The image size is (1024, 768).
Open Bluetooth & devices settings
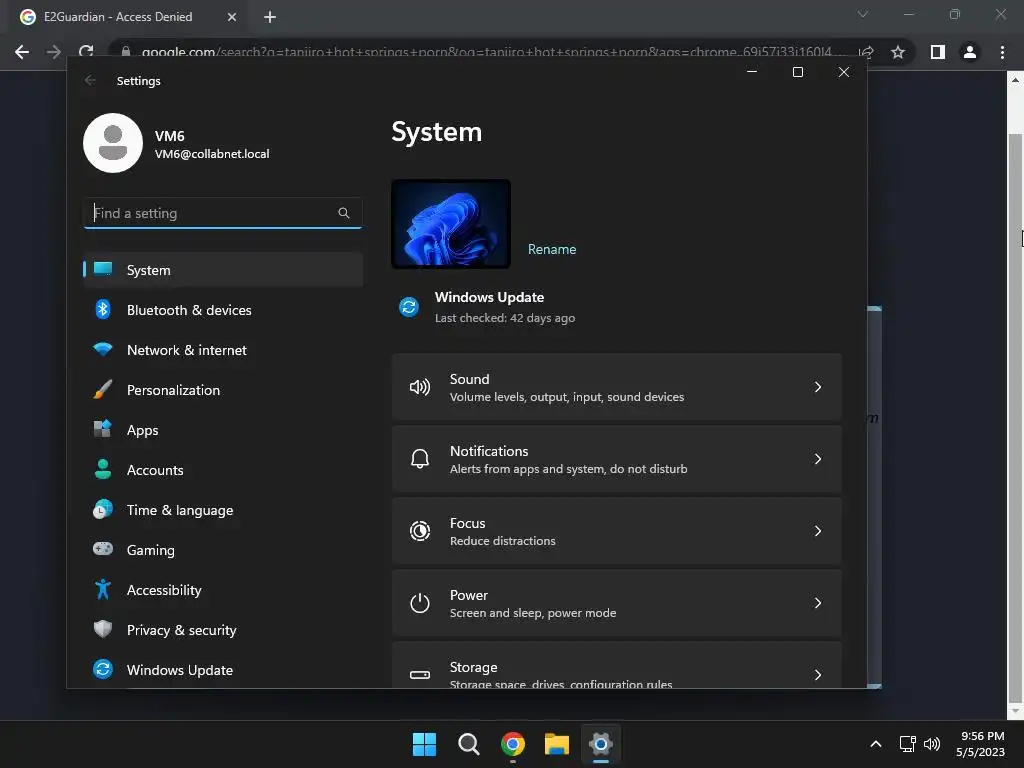point(223,310)
